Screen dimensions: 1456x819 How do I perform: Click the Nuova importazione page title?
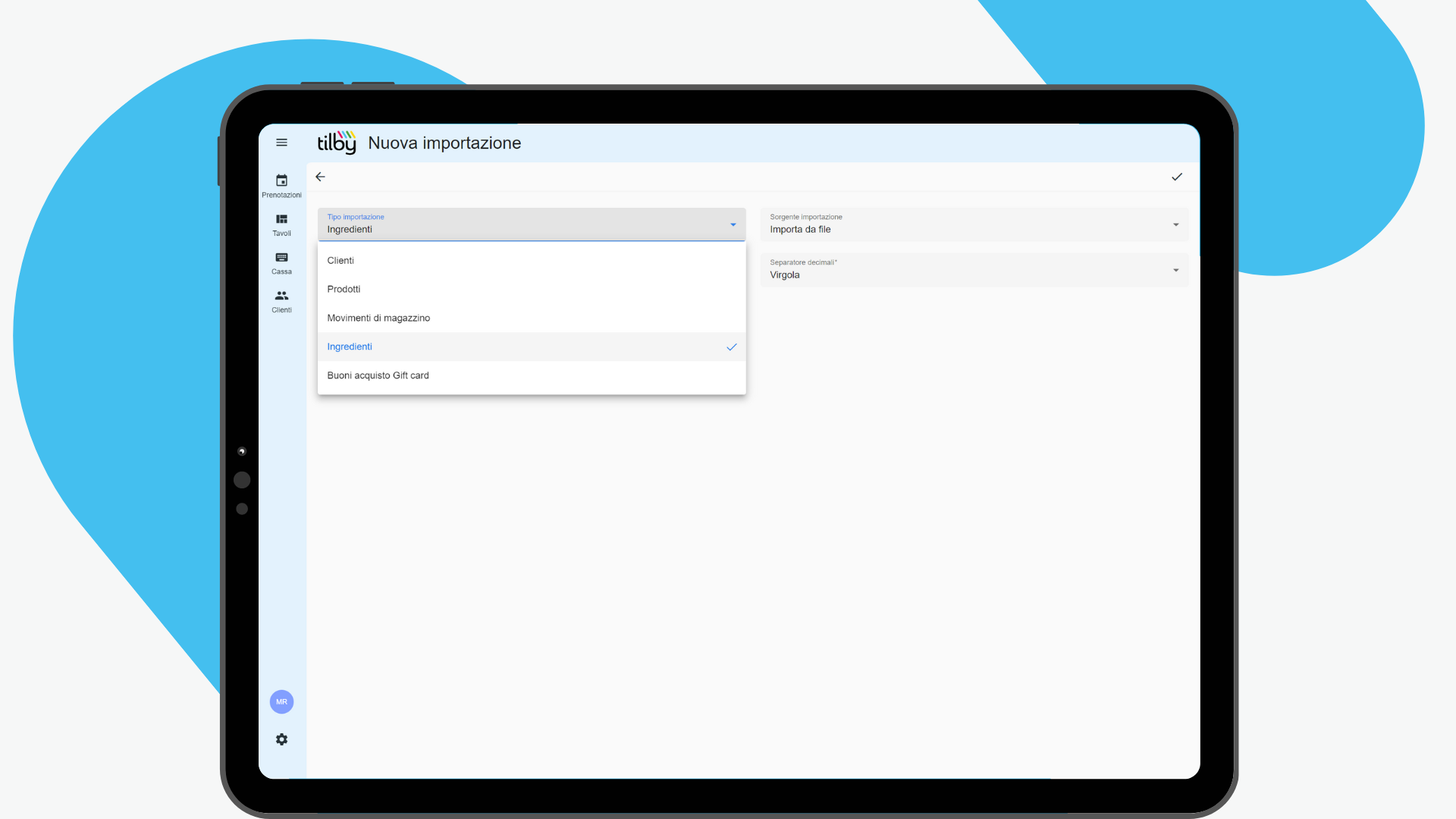(444, 143)
